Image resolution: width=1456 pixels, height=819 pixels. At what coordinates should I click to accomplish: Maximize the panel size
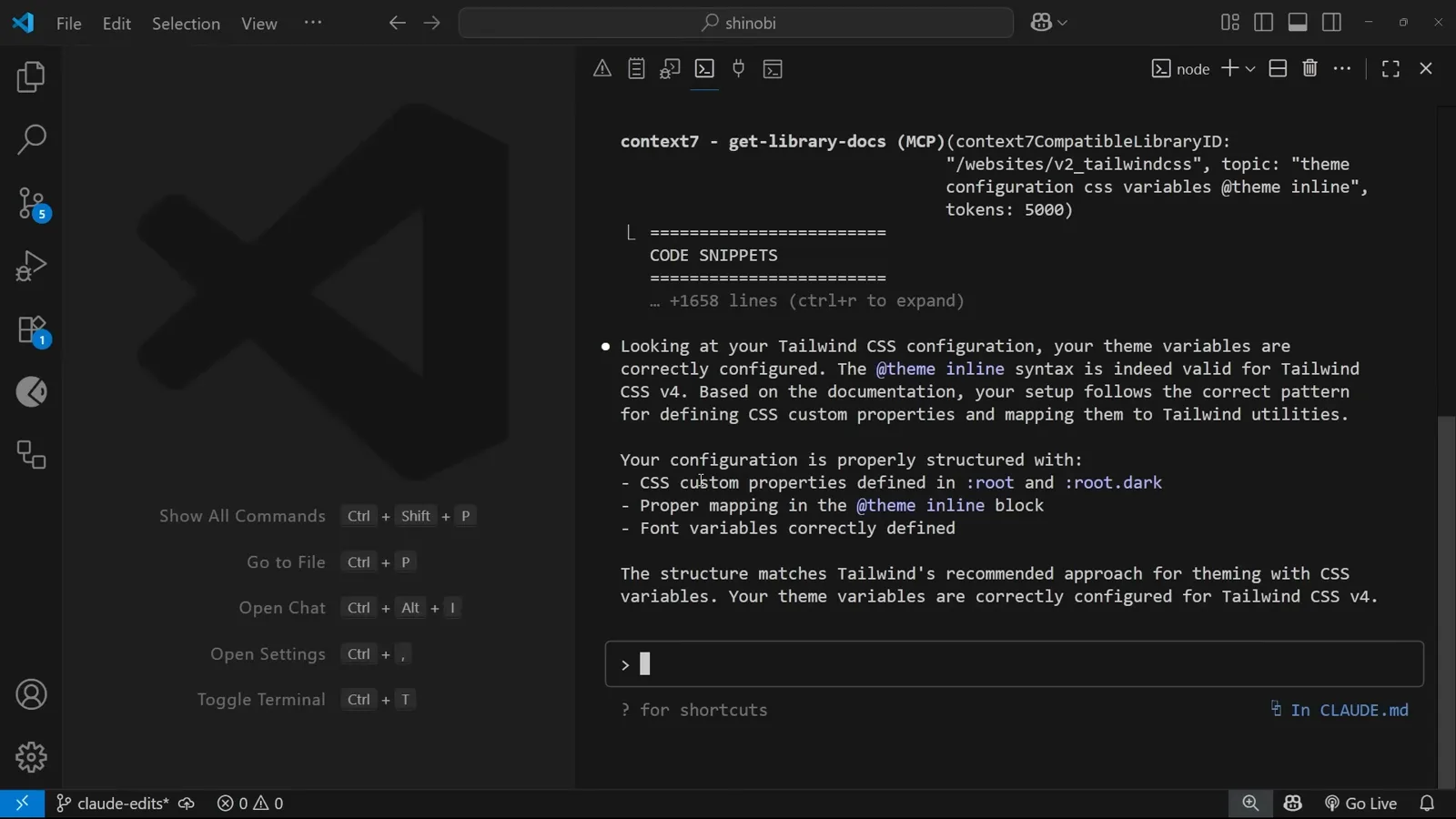tap(1390, 68)
